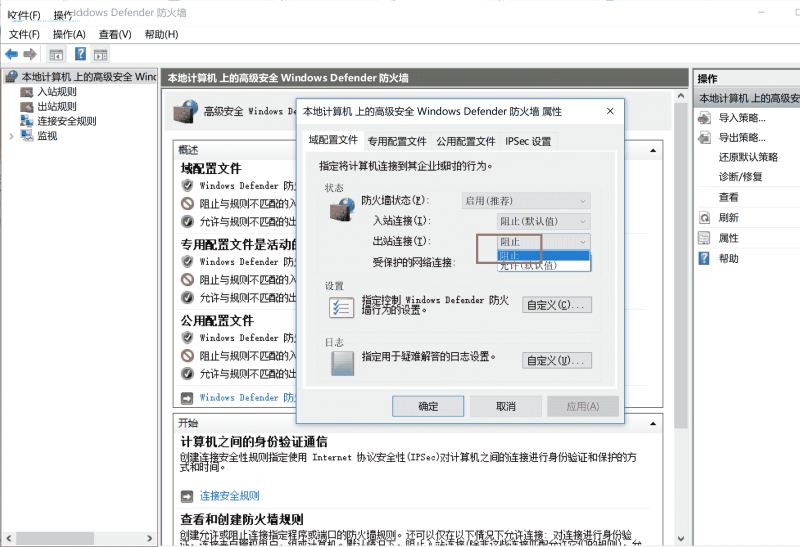Collapse the 开始 section arrow
The height and width of the screenshot is (547, 800).
coord(653,424)
